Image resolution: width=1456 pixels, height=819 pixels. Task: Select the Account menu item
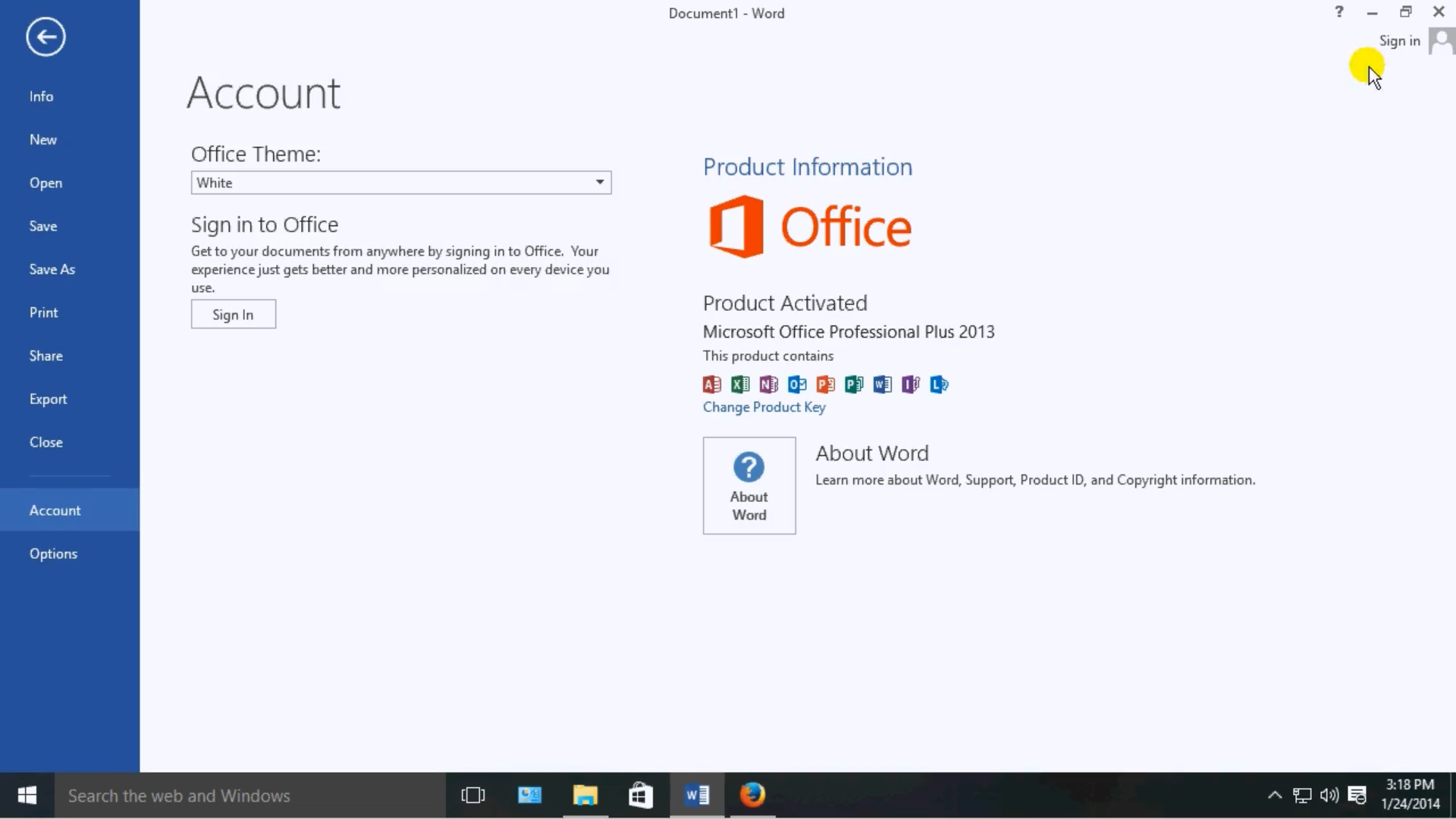55,510
